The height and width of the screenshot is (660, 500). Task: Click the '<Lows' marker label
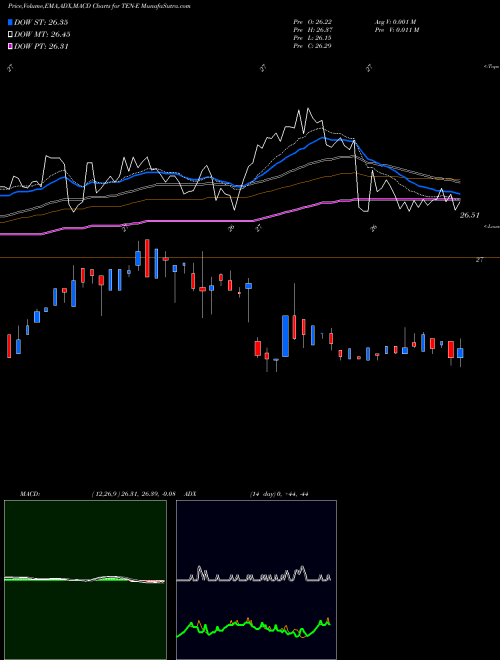pos(491,226)
